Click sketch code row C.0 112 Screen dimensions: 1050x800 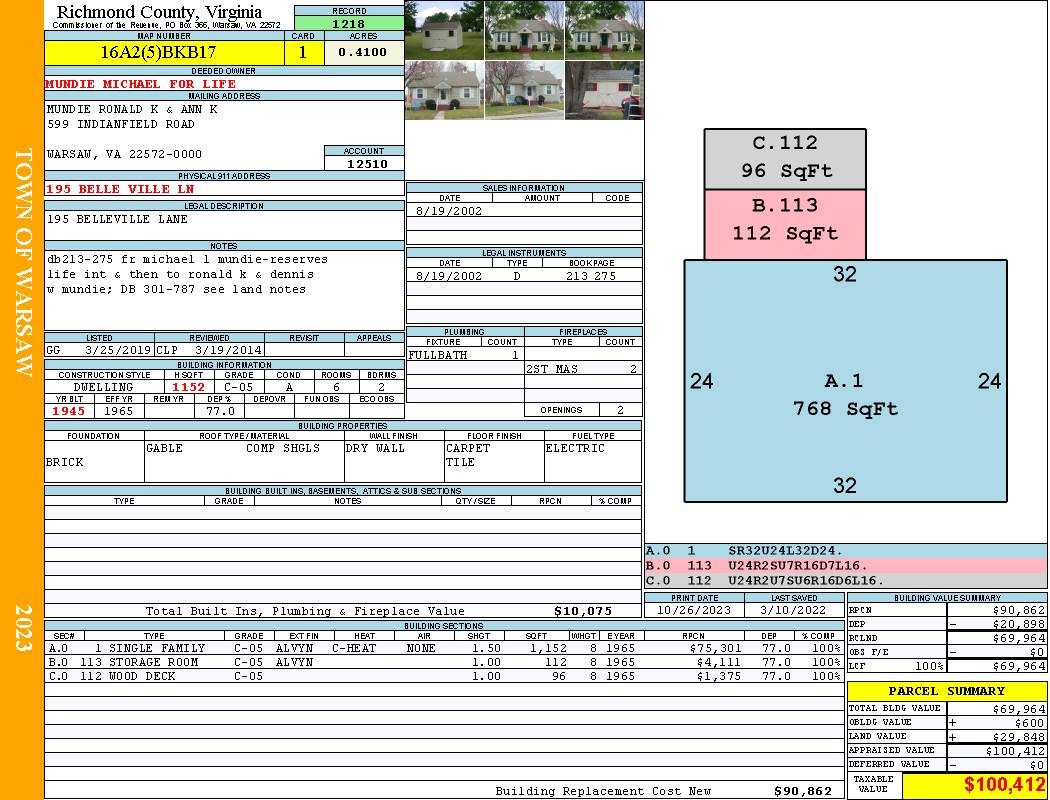point(846,580)
